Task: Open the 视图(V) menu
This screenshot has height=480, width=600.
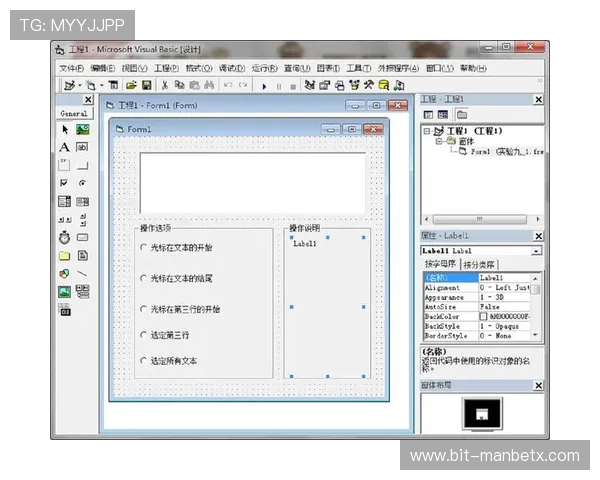Action: pyautogui.click(x=134, y=69)
